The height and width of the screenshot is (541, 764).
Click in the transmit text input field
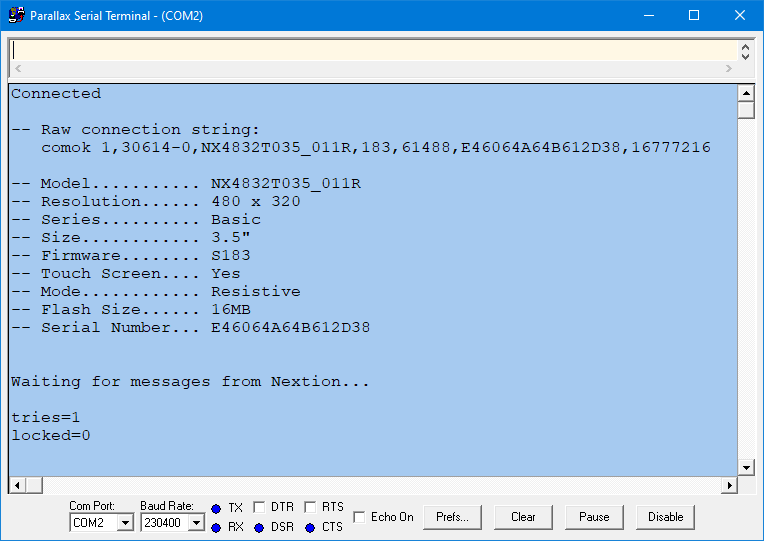(x=370, y=51)
